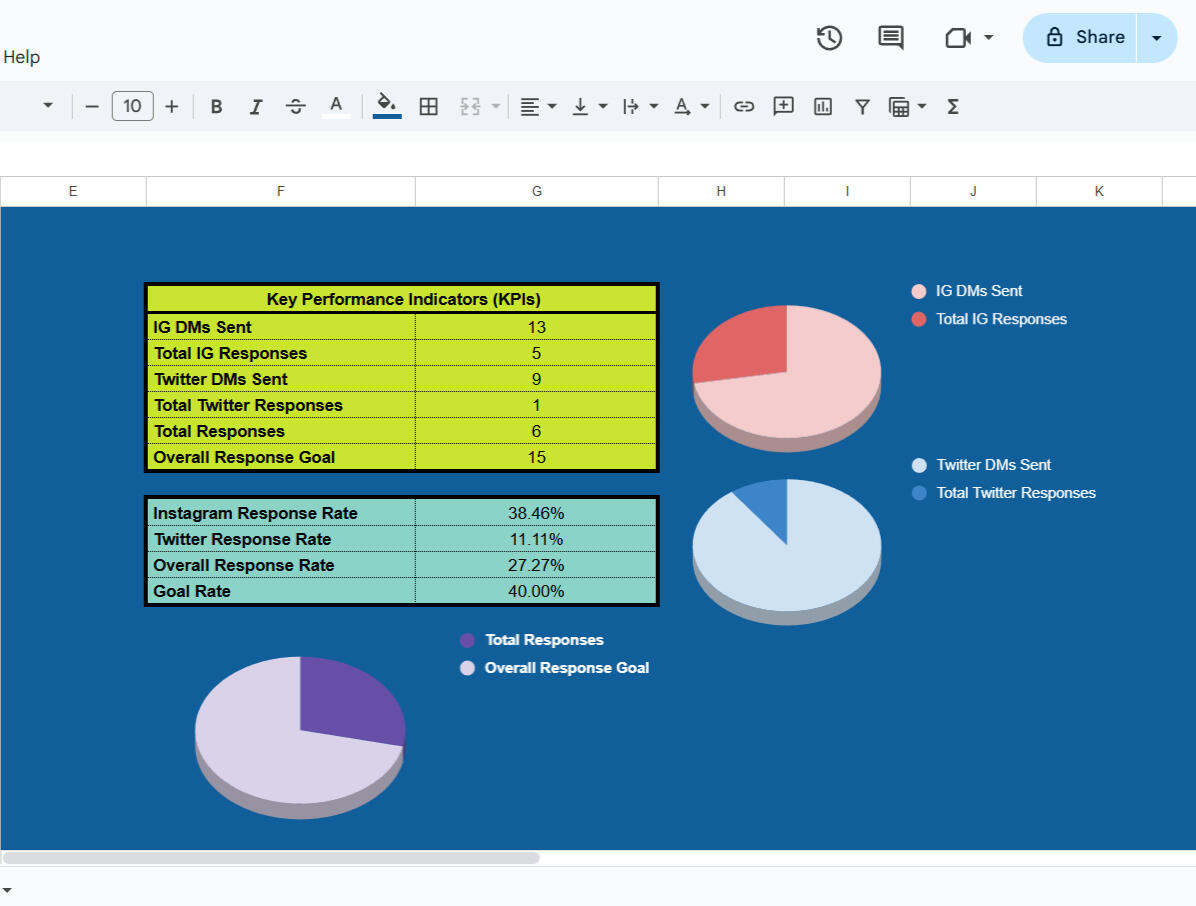This screenshot has height=906, width=1196.
Task: Open the Help menu
Action: (x=22, y=57)
